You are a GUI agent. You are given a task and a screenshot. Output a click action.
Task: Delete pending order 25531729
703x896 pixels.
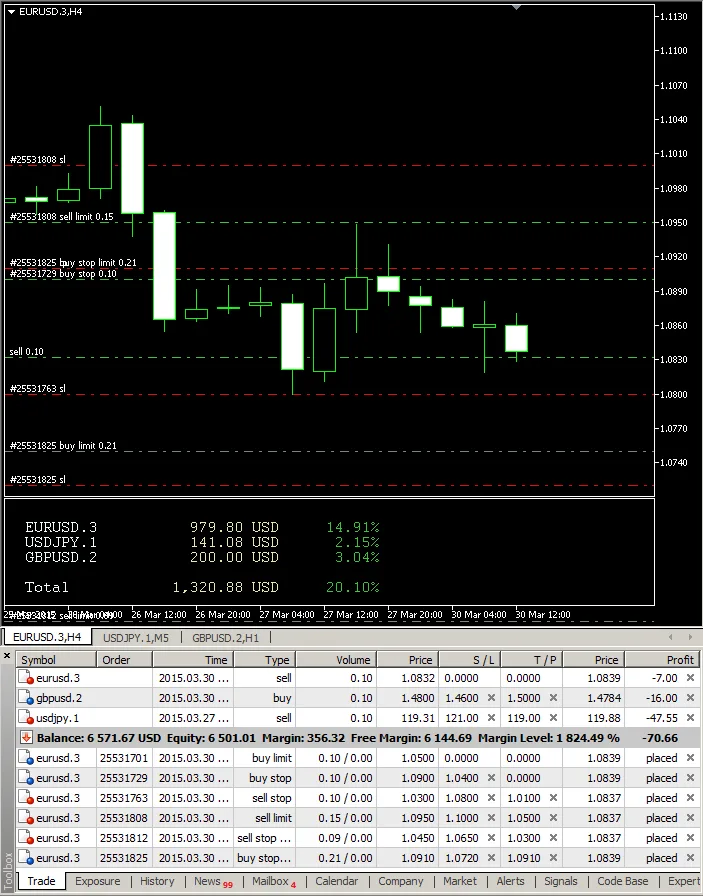tap(690, 778)
